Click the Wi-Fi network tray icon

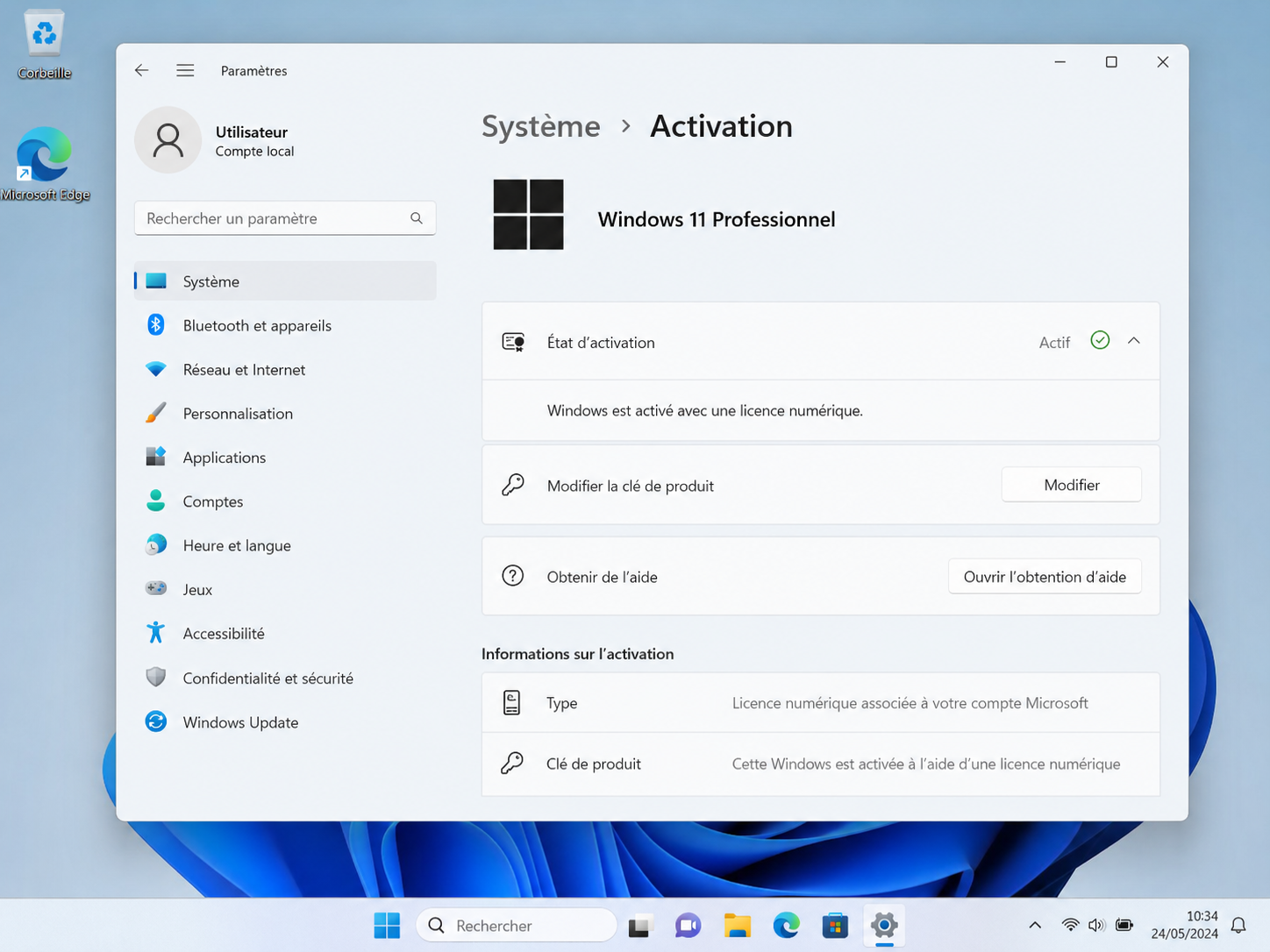coord(1070,925)
